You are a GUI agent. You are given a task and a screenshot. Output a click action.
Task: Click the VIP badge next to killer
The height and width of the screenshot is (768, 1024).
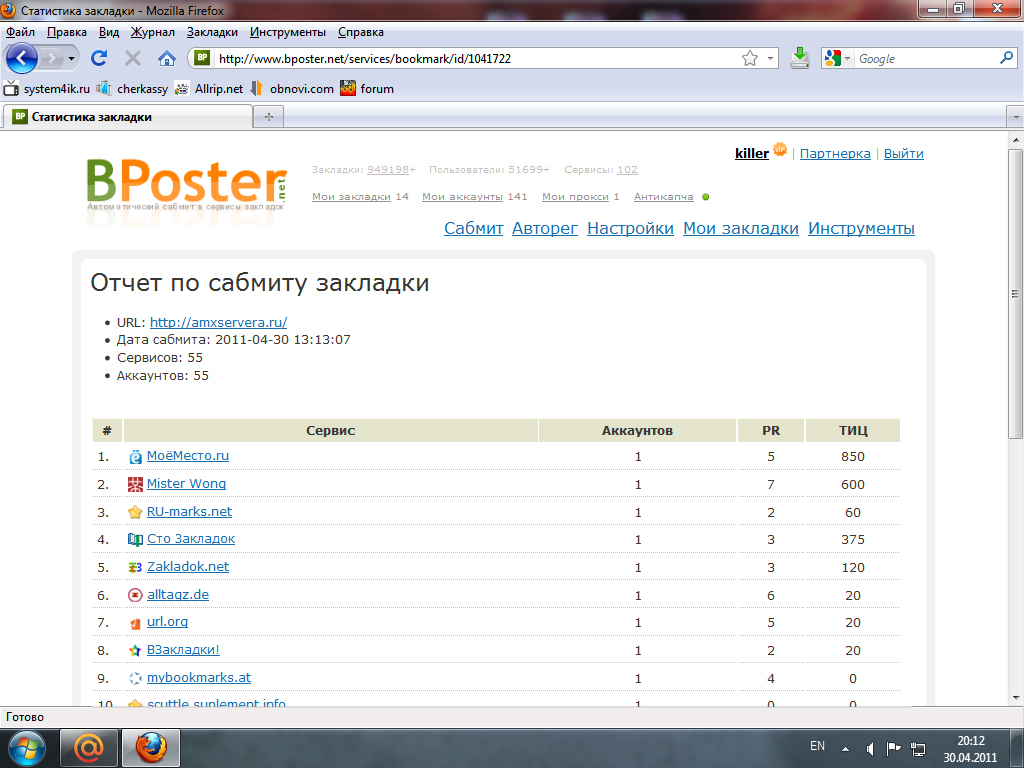(x=780, y=149)
